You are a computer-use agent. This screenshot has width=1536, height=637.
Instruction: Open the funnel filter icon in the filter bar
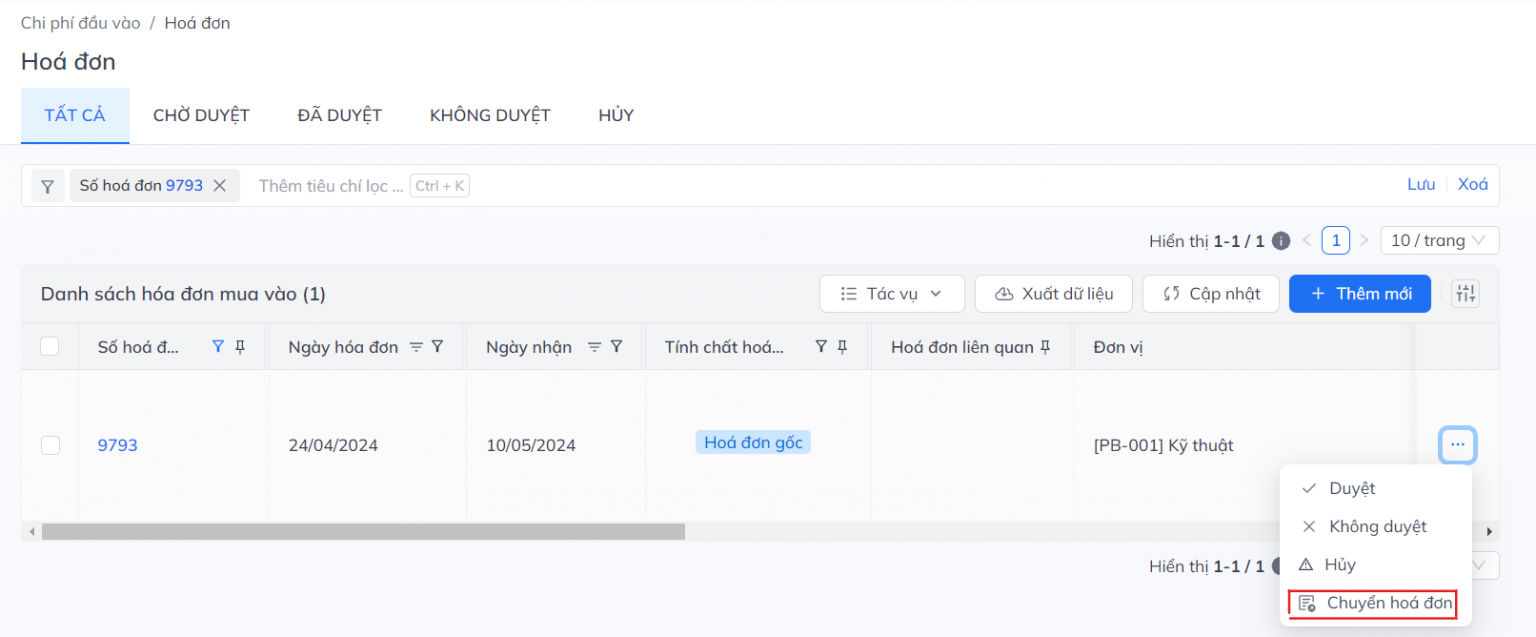[x=47, y=184]
